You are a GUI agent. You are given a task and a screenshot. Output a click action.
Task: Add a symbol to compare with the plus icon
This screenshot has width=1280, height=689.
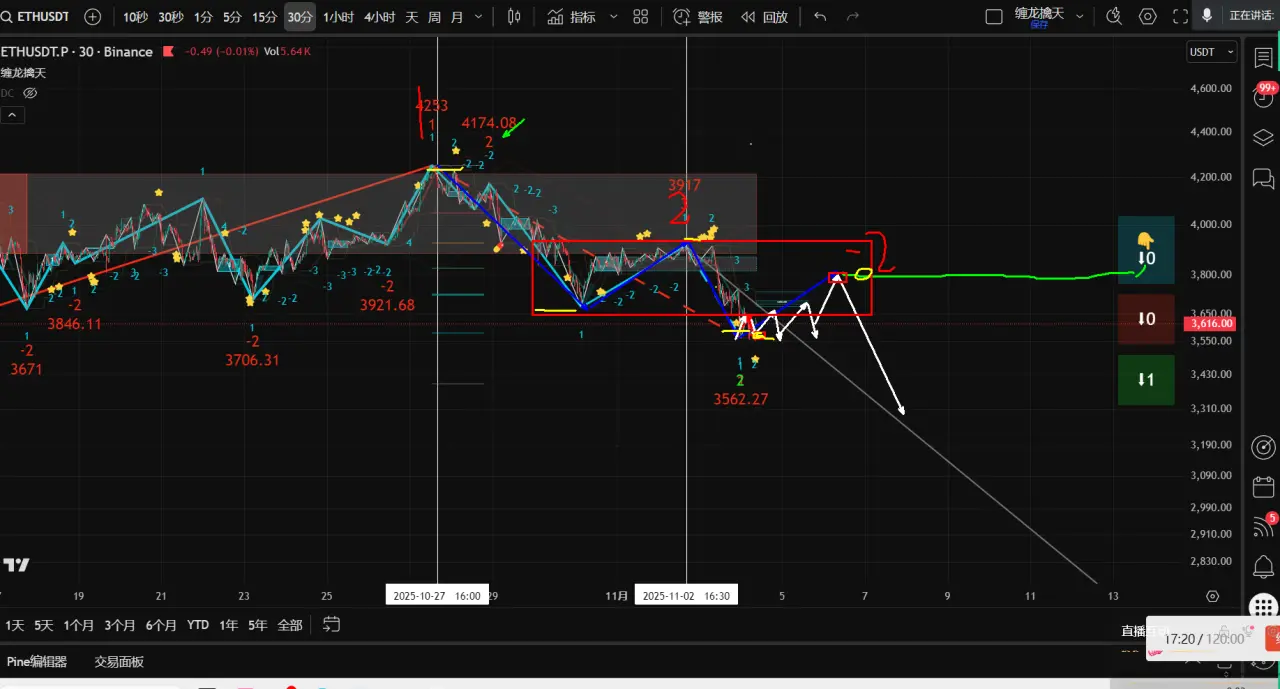point(93,17)
